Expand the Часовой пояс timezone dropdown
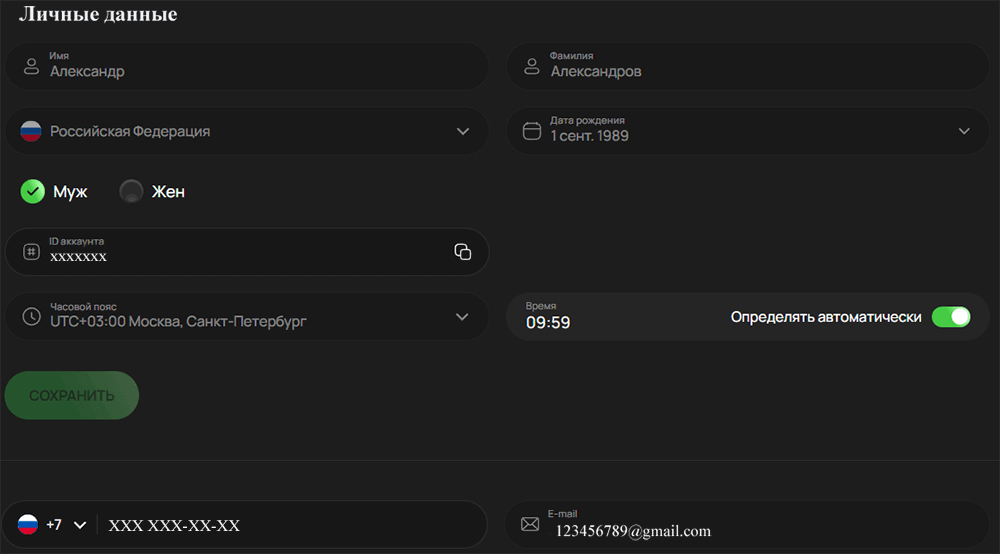 (462, 317)
